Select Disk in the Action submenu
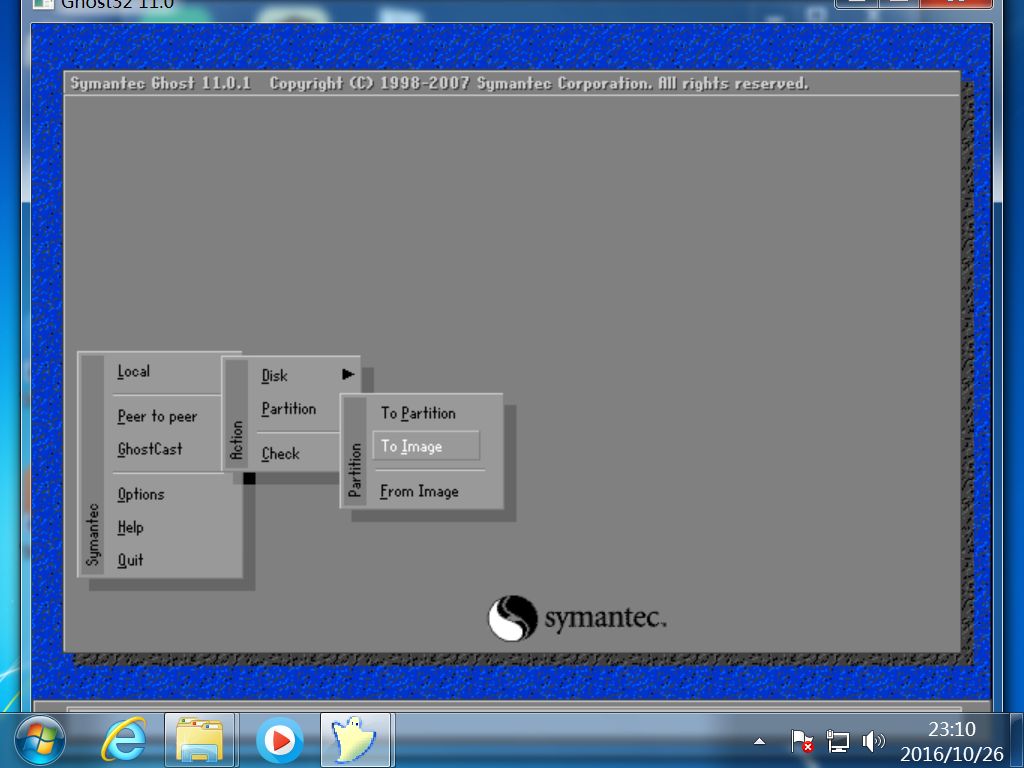This screenshot has width=1024, height=768. 274,376
